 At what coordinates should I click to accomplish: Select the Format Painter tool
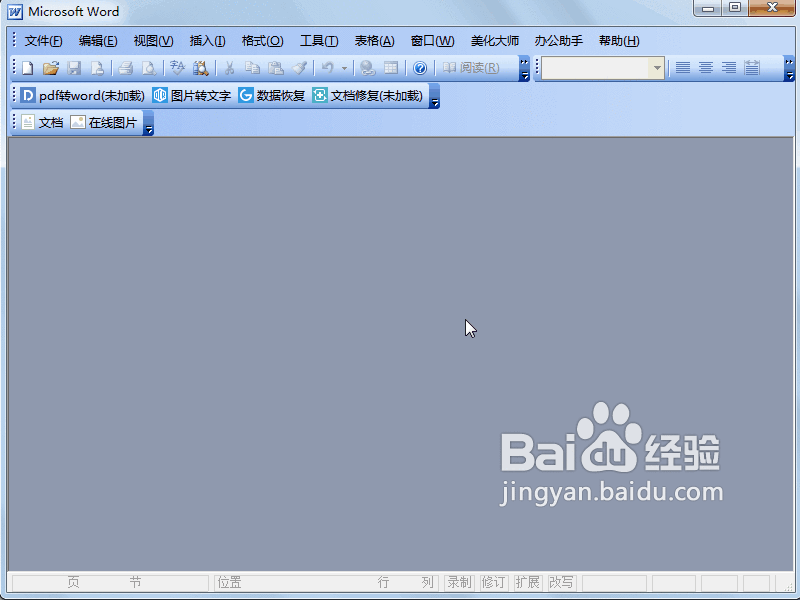click(300, 67)
